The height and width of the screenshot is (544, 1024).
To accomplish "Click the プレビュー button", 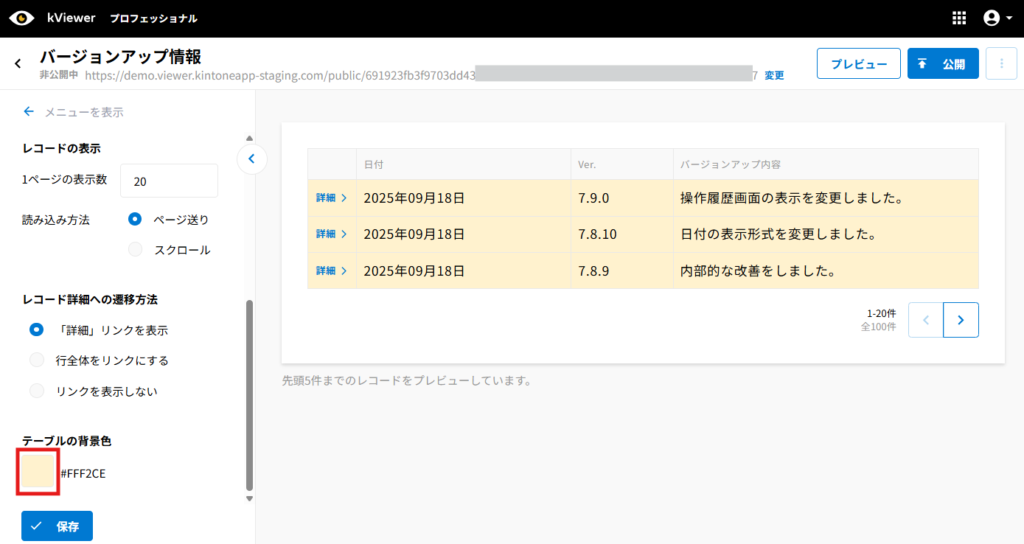I will [858, 64].
